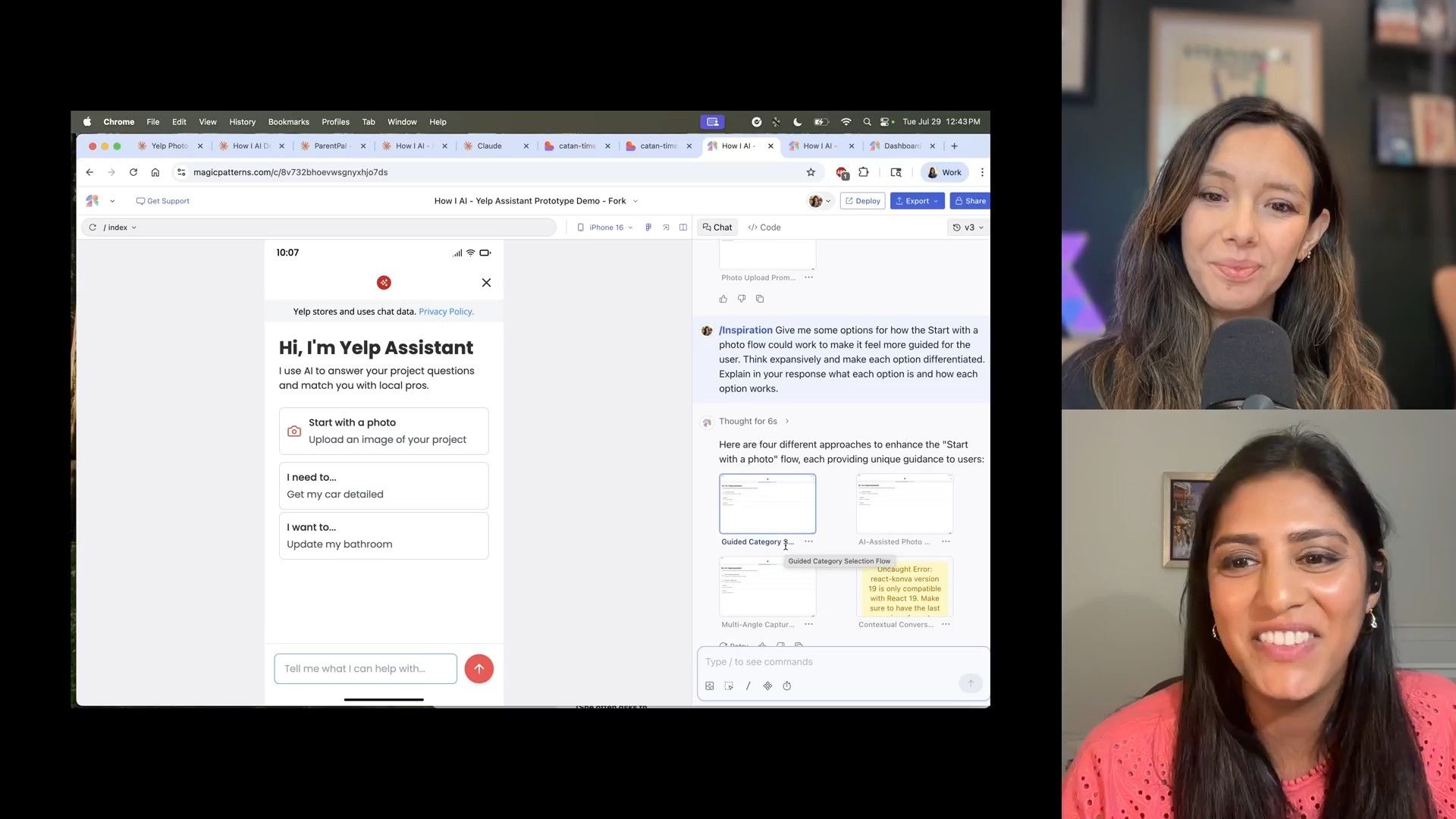Image resolution: width=1456 pixels, height=819 pixels.
Task: Open the Wi-Fi menu bar icon
Action: click(846, 121)
